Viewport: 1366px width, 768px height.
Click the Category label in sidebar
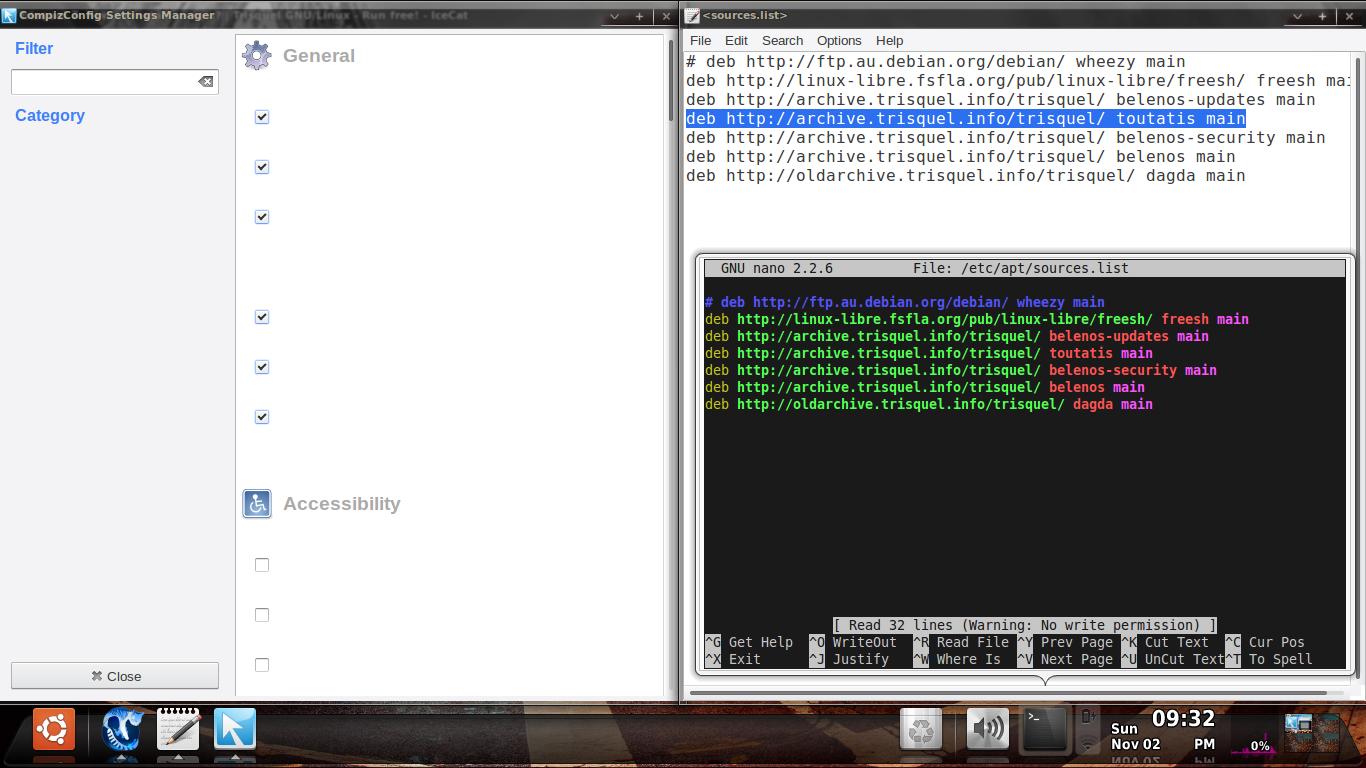coord(50,116)
